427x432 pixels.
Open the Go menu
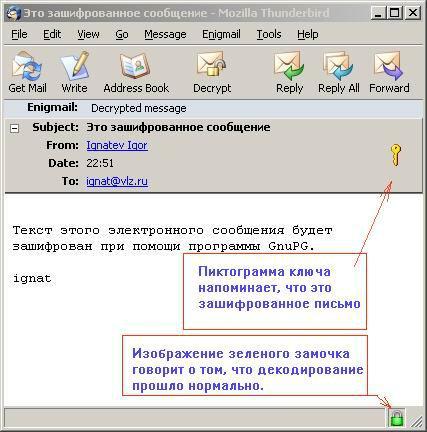(122, 34)
